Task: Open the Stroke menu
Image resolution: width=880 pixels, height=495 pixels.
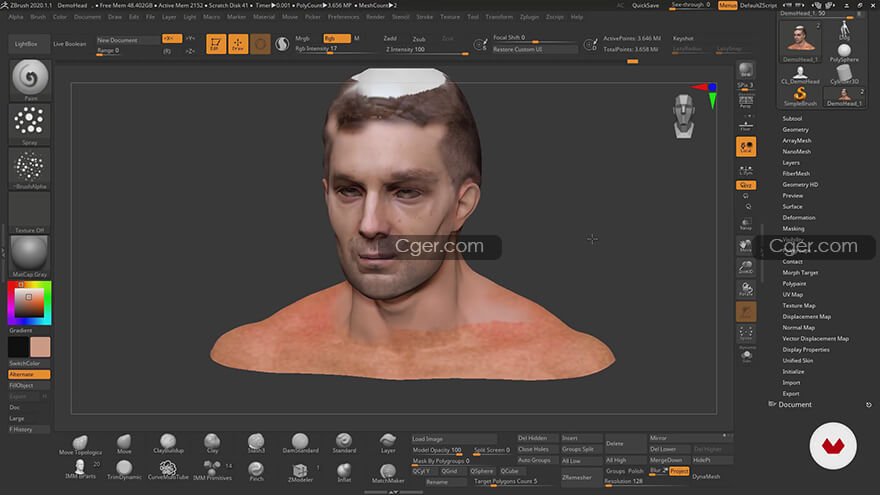Action: [x=424, y=17]
